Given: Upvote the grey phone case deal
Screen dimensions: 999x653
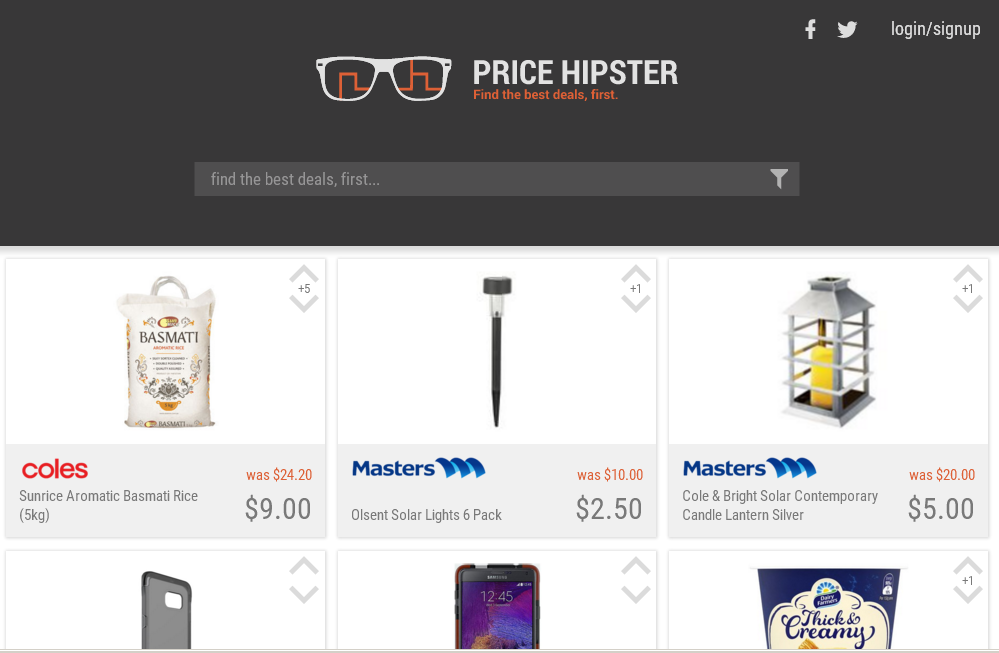Looking at the screenshot, I should (x=304, y=566).
